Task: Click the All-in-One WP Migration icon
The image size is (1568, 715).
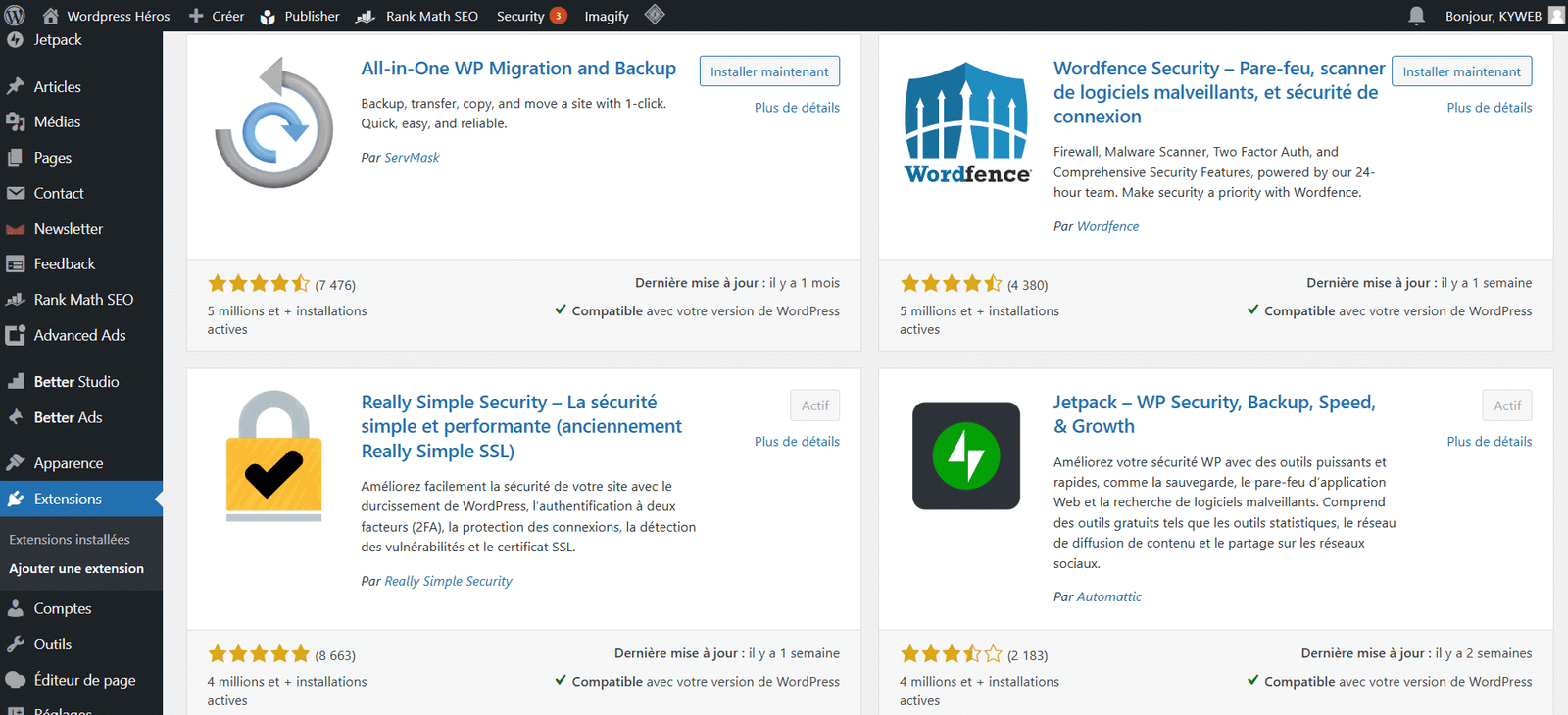Action: (274, 123)
